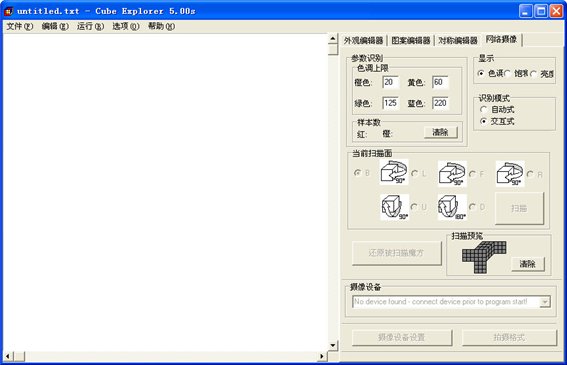Open the 编辑 menu
567x365 pixels.
click(x=55, y=26)
